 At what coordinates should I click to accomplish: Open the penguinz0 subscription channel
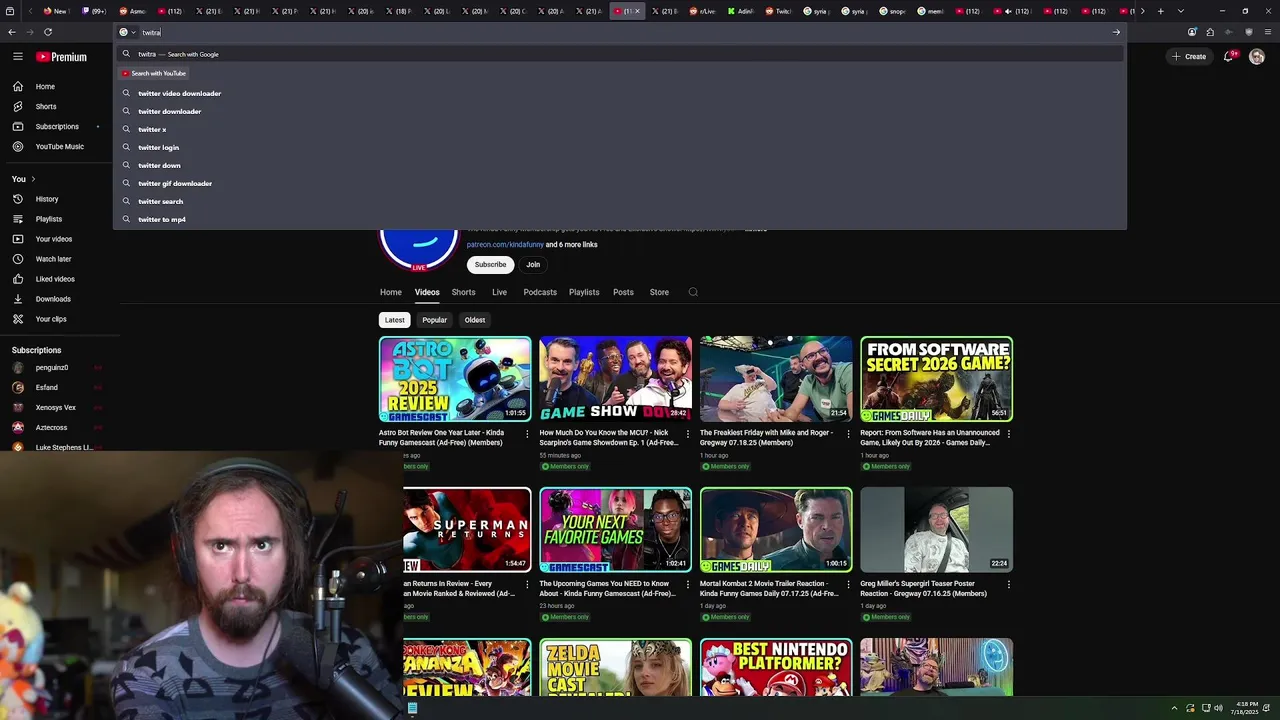pyautogui.click(x=51, y=367)
